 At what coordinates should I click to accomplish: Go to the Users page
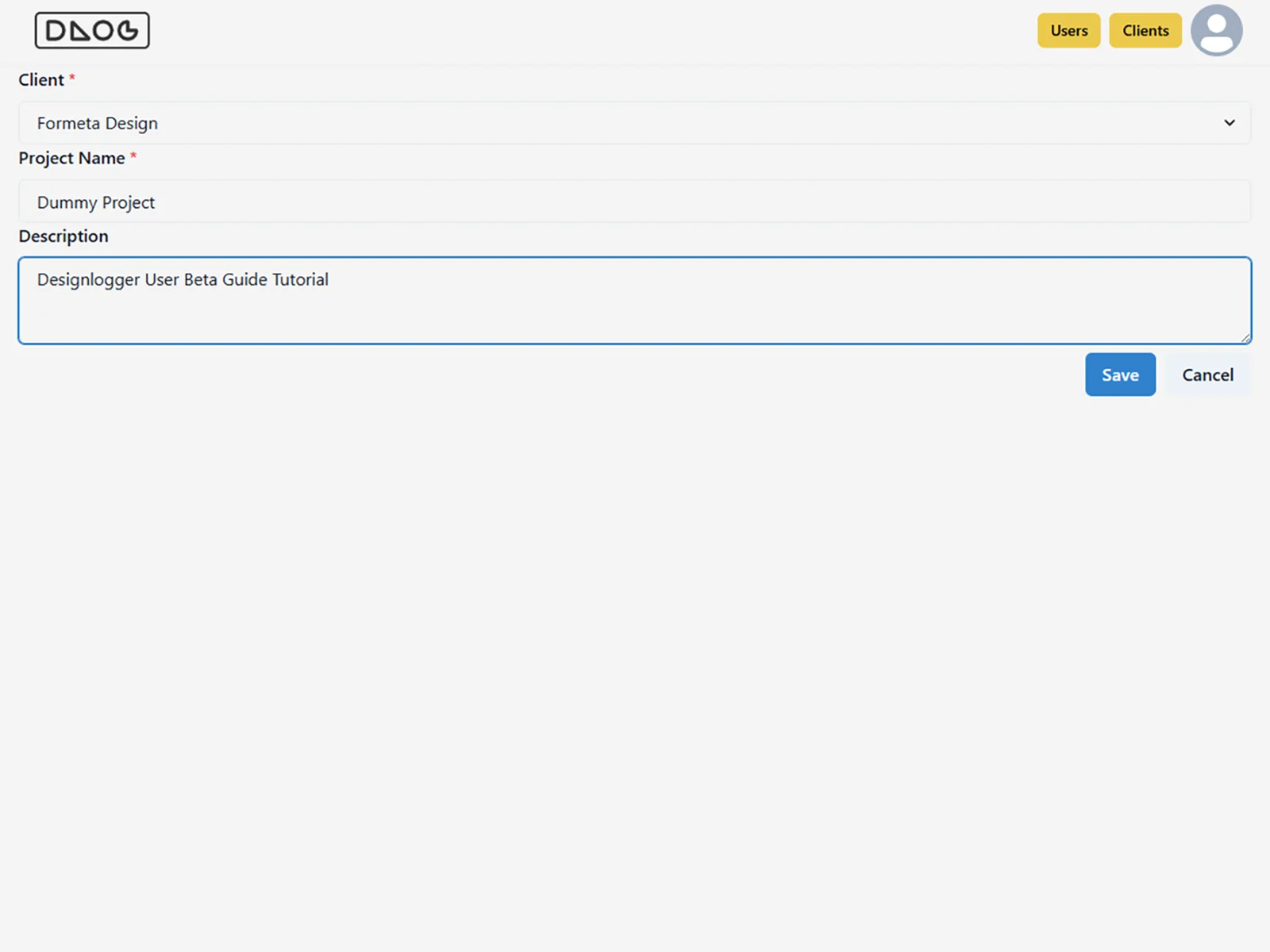click(1068, 31)
